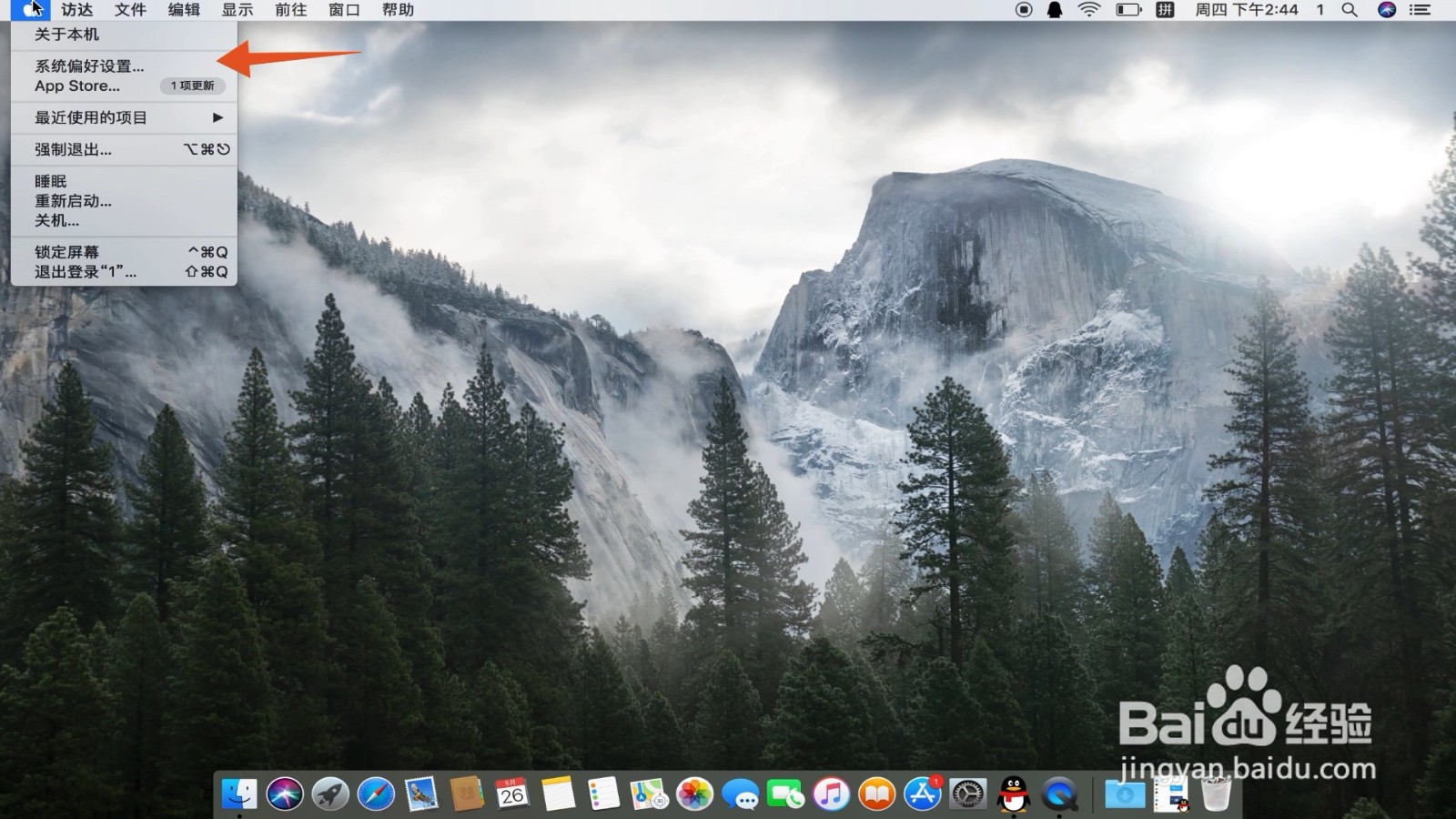Select 重新启动... menu entry
This screenshot has height=819, width=1456.
point(124,201)
